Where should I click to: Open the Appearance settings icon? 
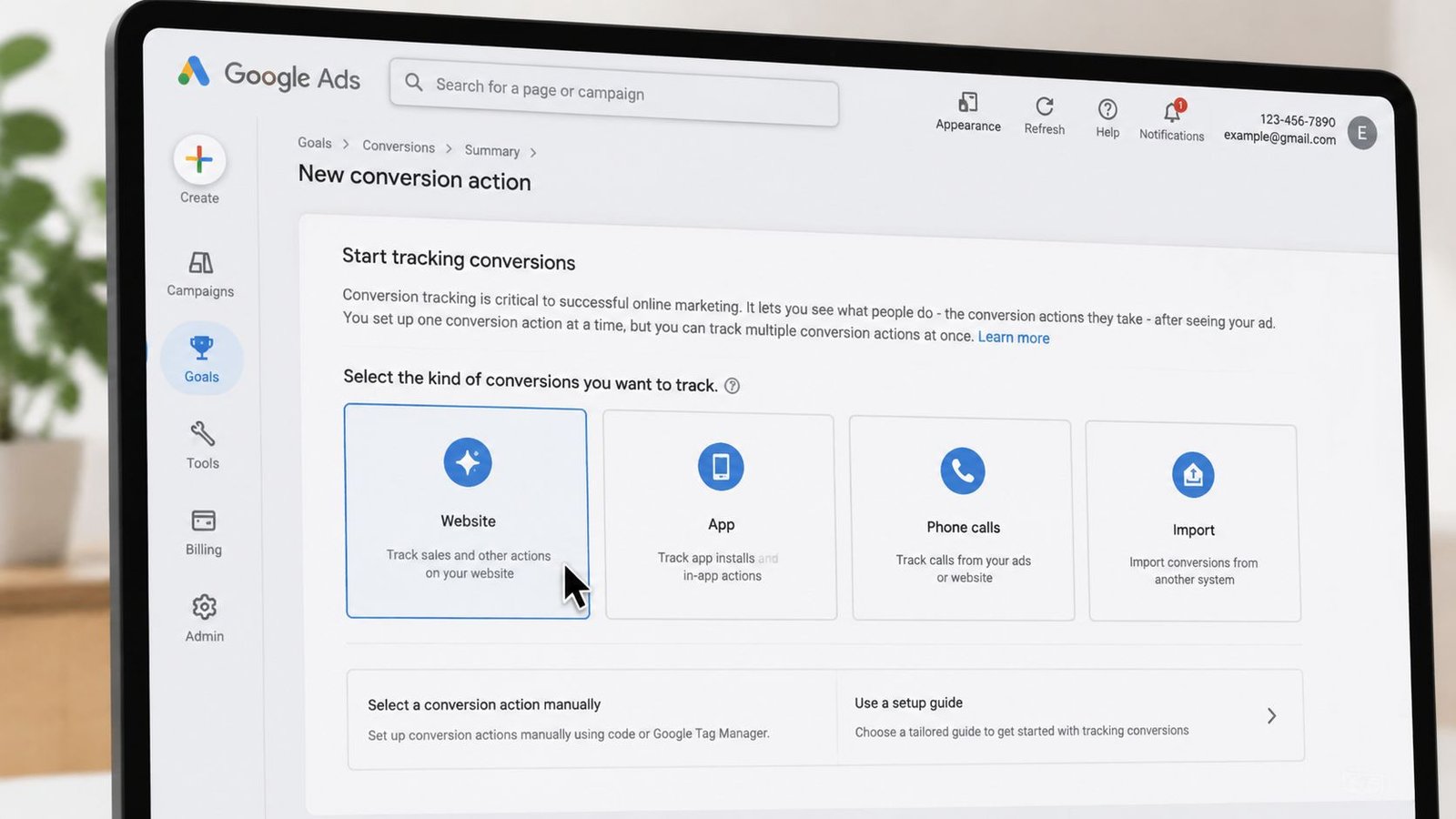click(x=968, y=102)
